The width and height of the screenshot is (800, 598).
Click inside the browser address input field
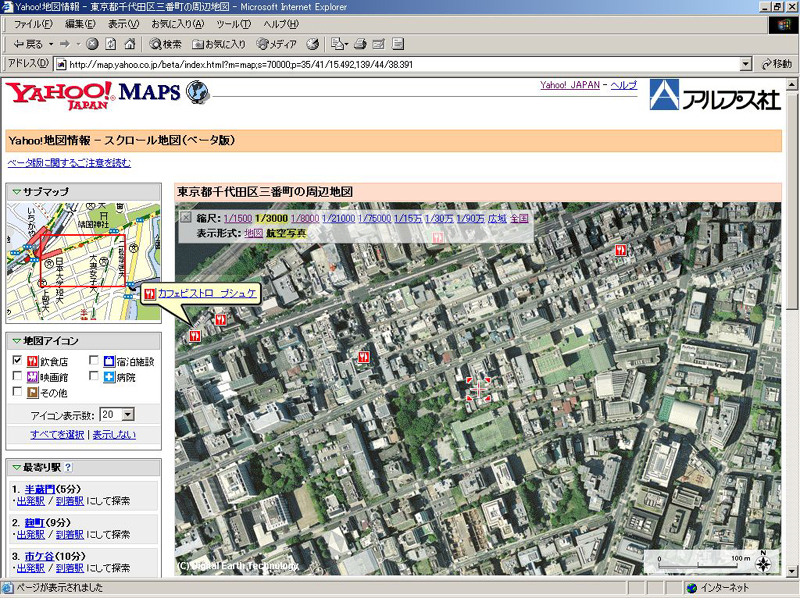click(400, 64)
